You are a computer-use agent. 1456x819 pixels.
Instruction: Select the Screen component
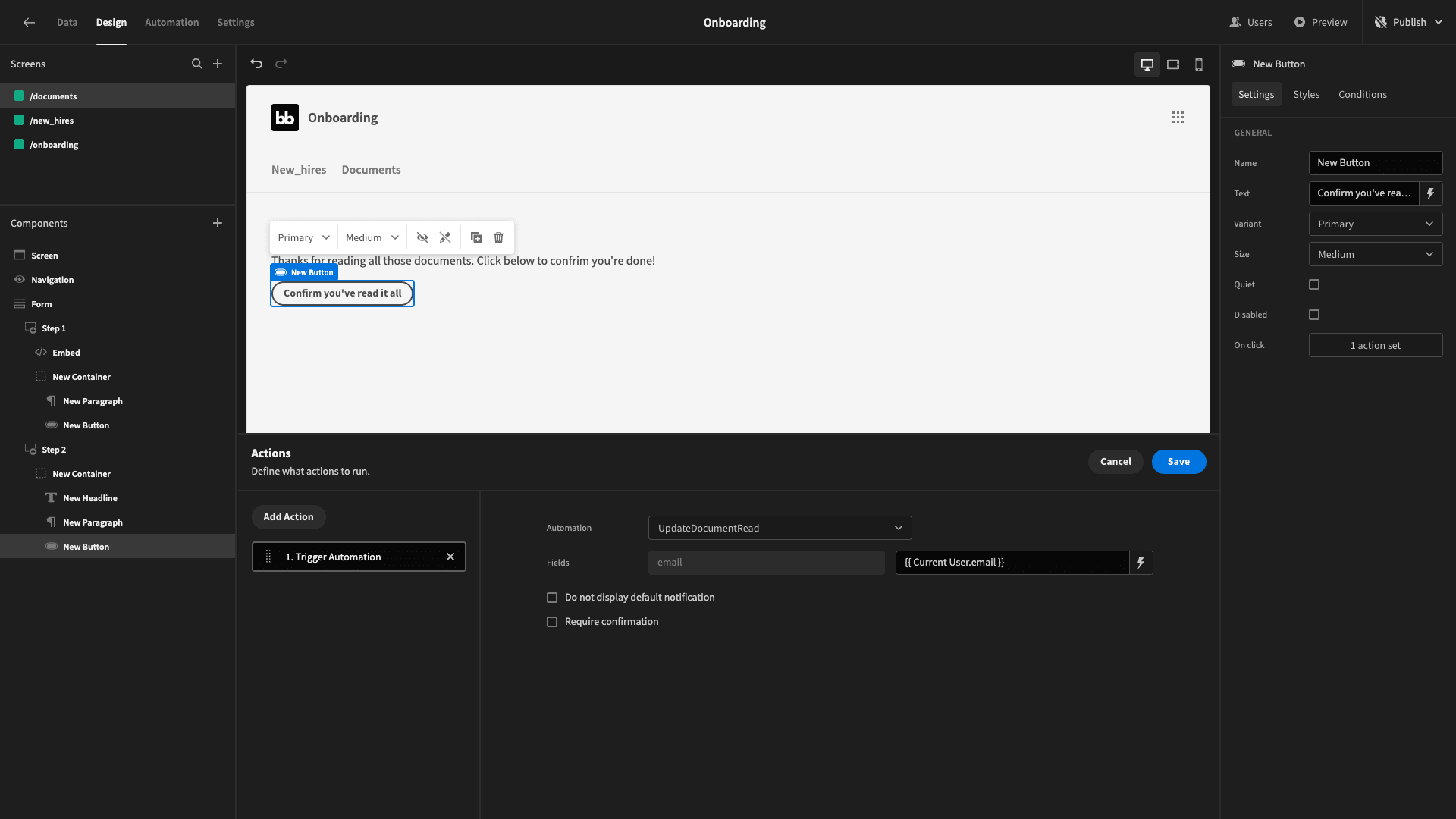pos(118,256)
